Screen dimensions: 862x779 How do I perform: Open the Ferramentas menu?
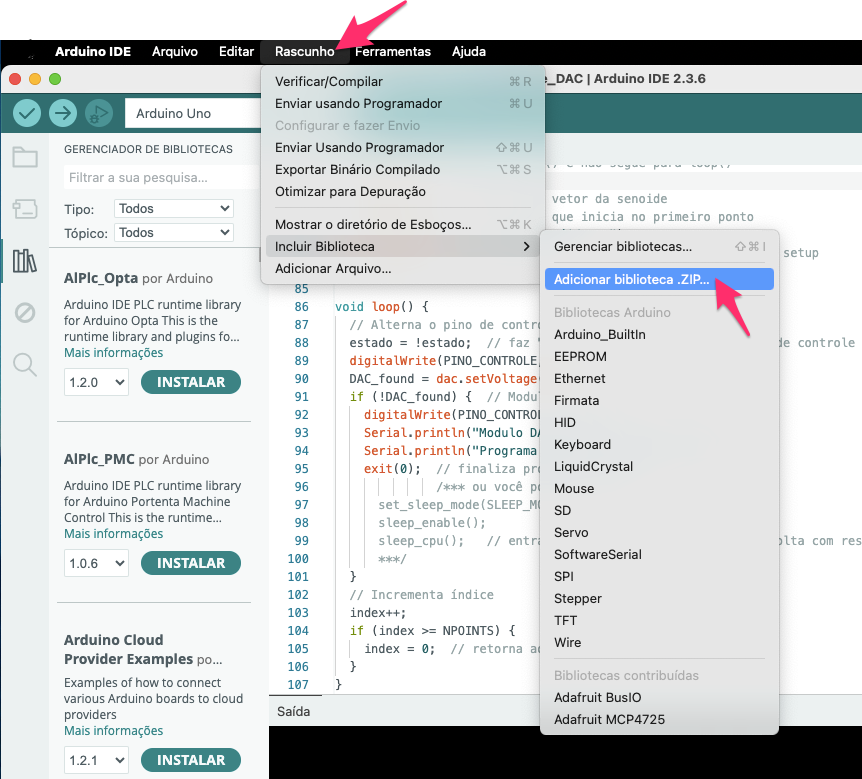pos(393,52)
